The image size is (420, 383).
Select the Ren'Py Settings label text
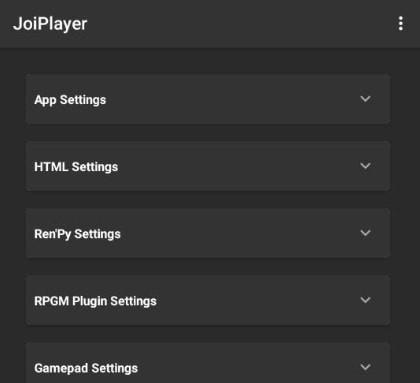pos(77,234)
